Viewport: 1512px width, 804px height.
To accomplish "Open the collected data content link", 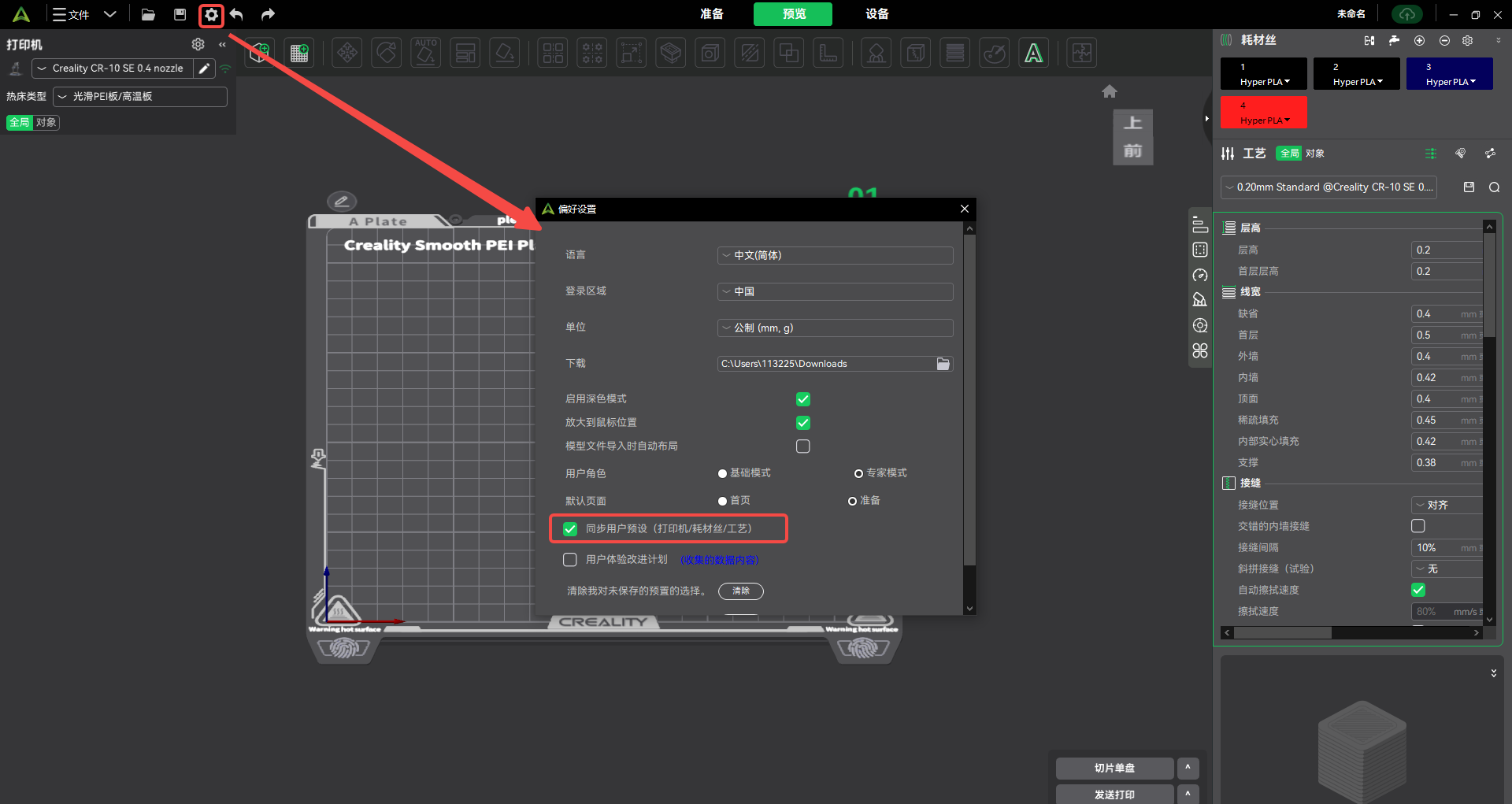I will point(720,560).
